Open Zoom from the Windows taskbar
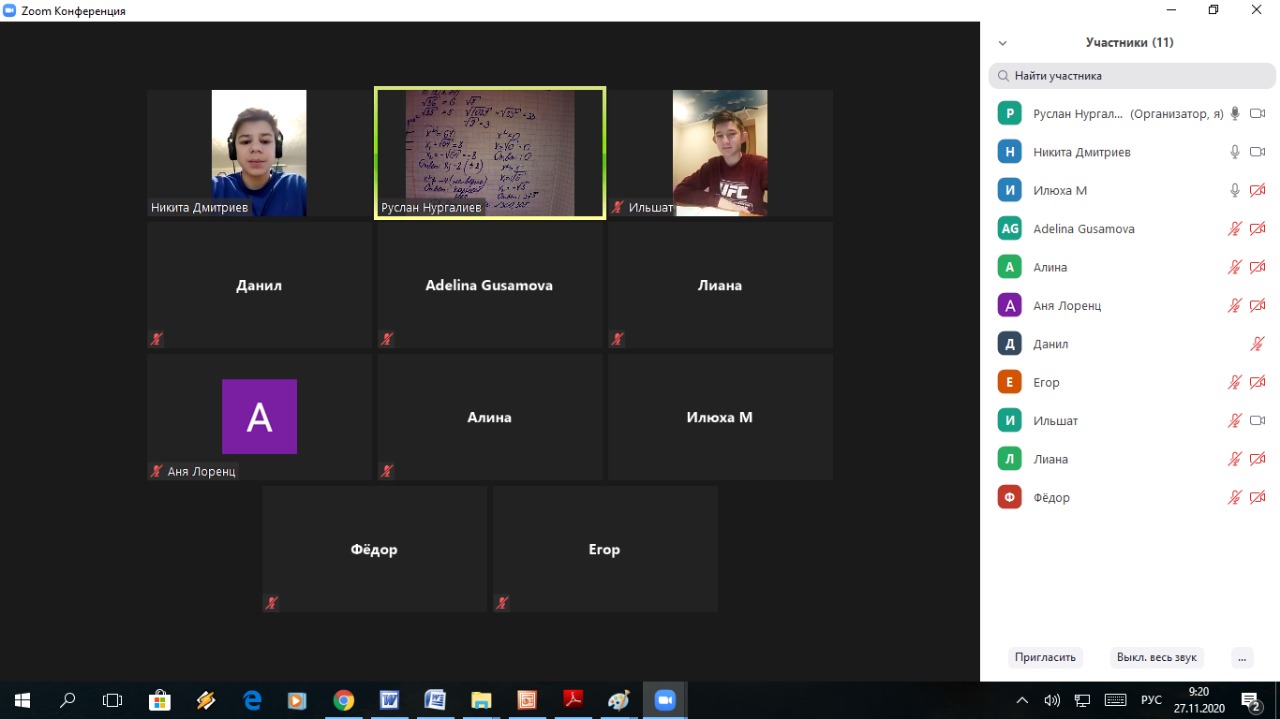This screenshot has width=1280, height=719. tap(664, 700)
